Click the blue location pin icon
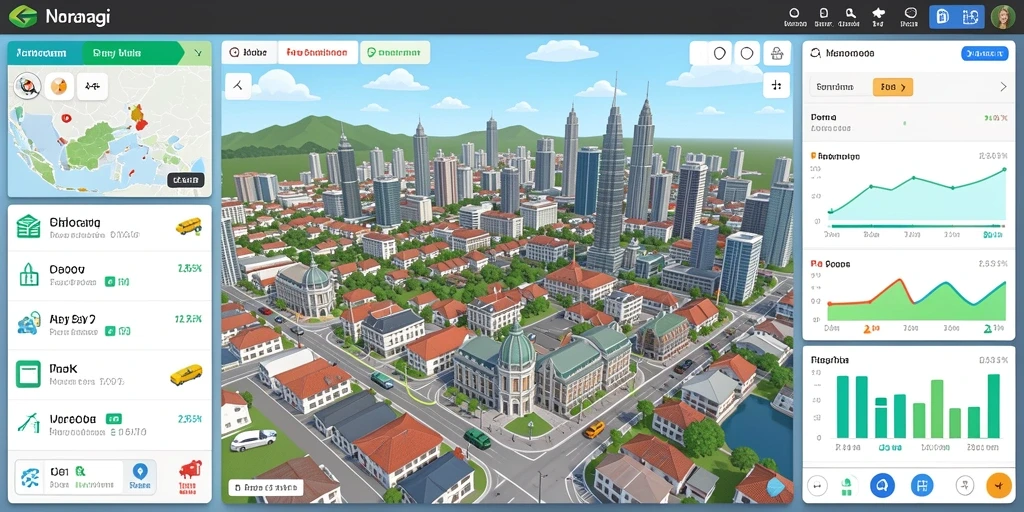Image resolution: width=1024 pixels, height=512 pixels. point(139,471)
